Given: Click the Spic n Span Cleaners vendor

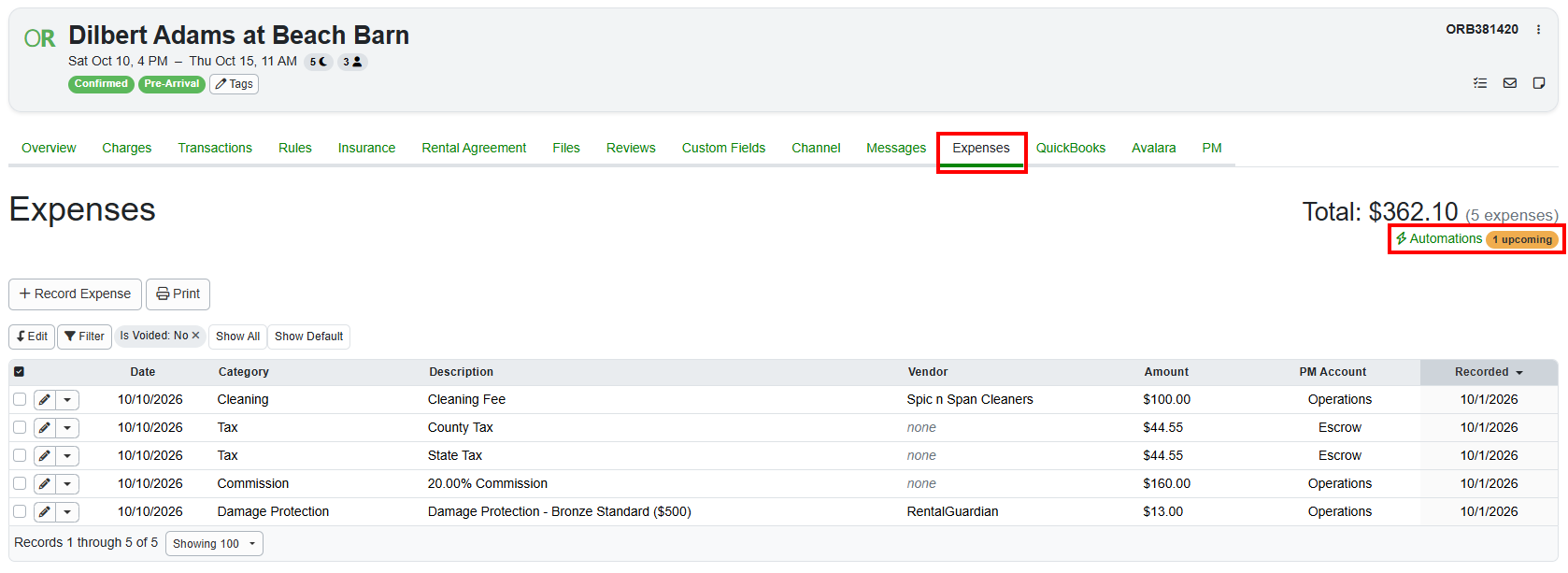Looking at the screenshot, I should coord(970,399).
